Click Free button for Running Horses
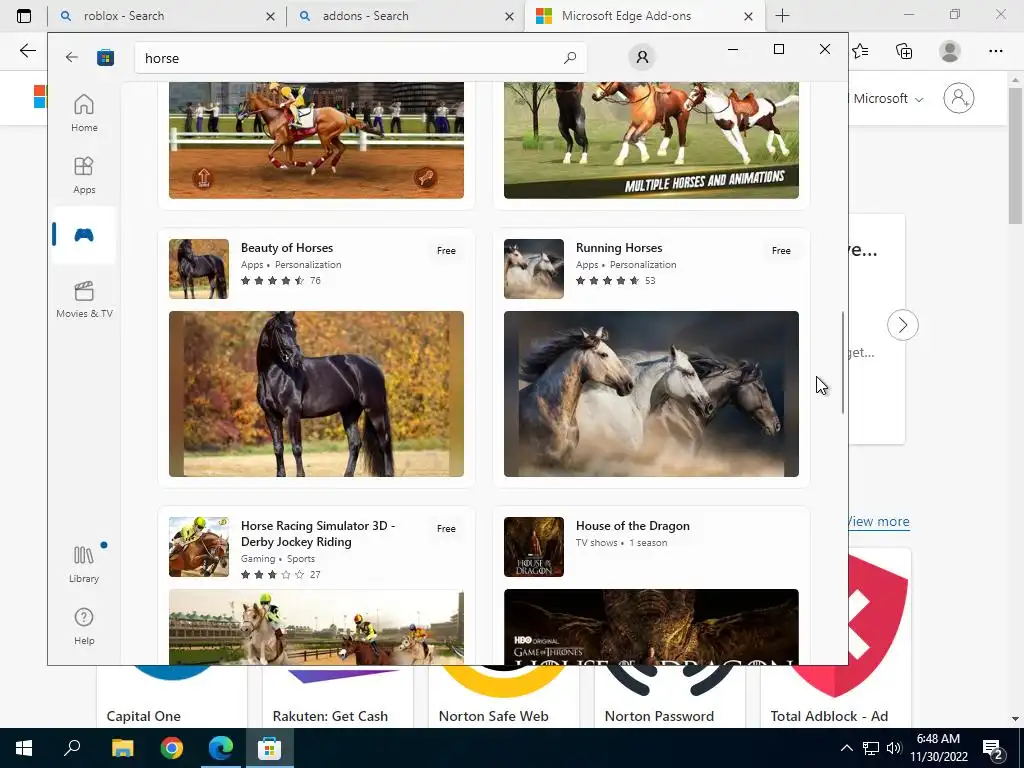This screenshot has width=1024, height=768. pyautogui.click(x=781, y=251)
